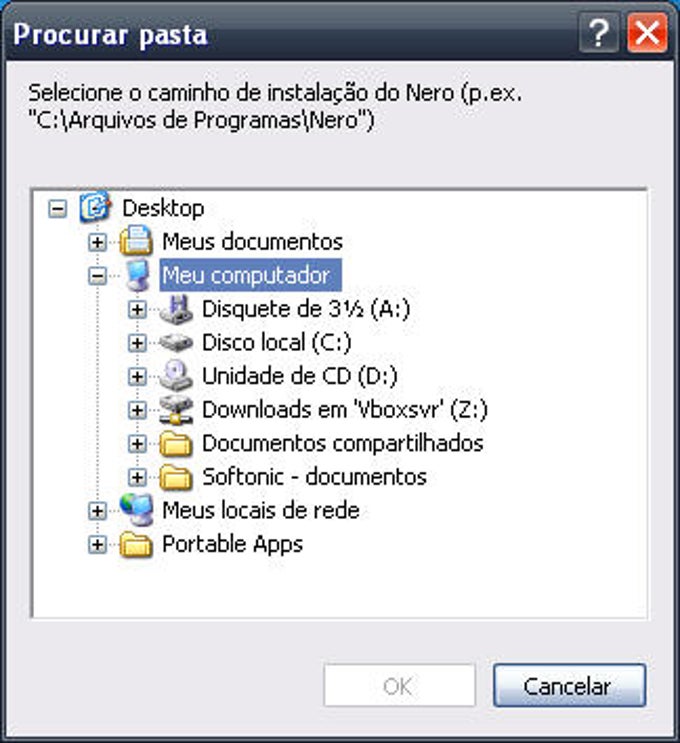Click the Meus locais de rede icon
Image resolution: width=680 pixels, height=743 pixels.
click(x=136, y=510)
